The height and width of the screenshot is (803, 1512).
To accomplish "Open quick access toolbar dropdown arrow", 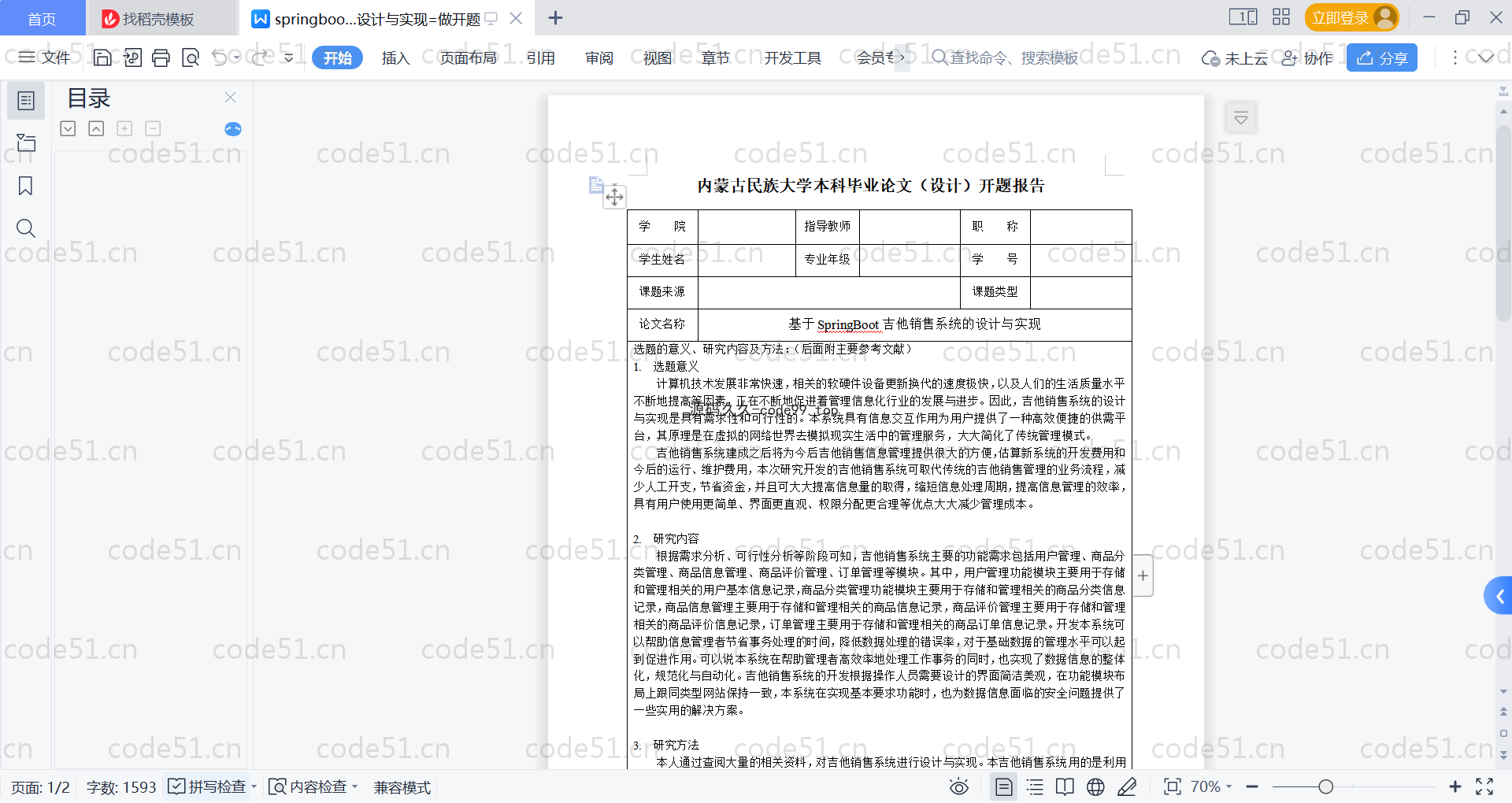I will pos(288,57).
